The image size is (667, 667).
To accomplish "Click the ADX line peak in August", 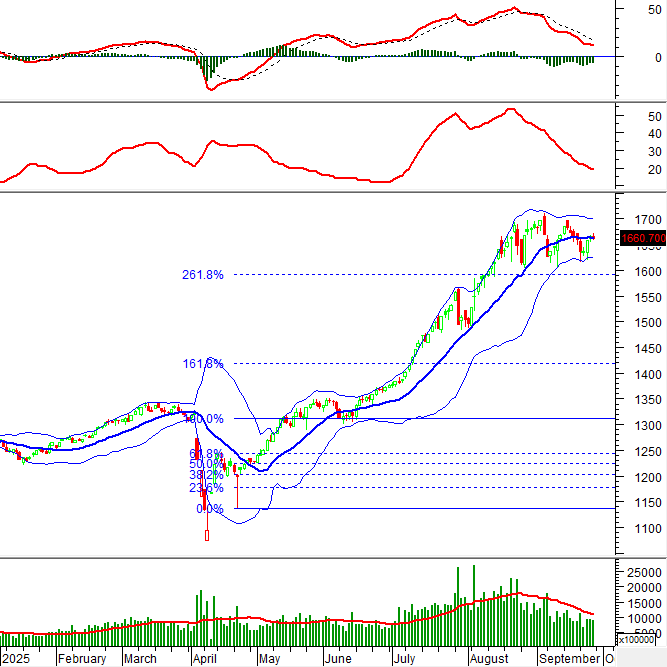I will (x=512, y=109).
